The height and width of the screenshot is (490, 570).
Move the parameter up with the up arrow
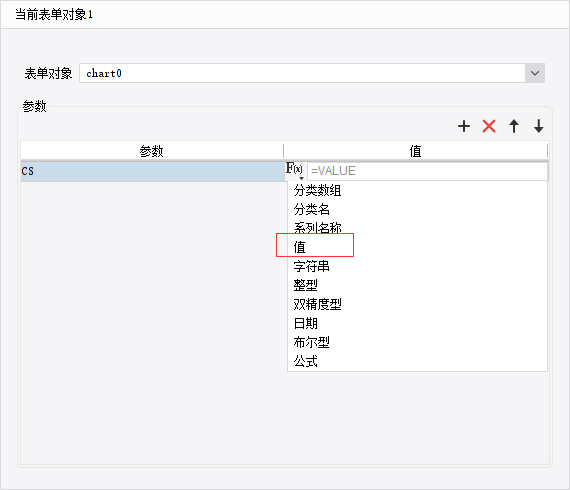click(x=514, y=126)
